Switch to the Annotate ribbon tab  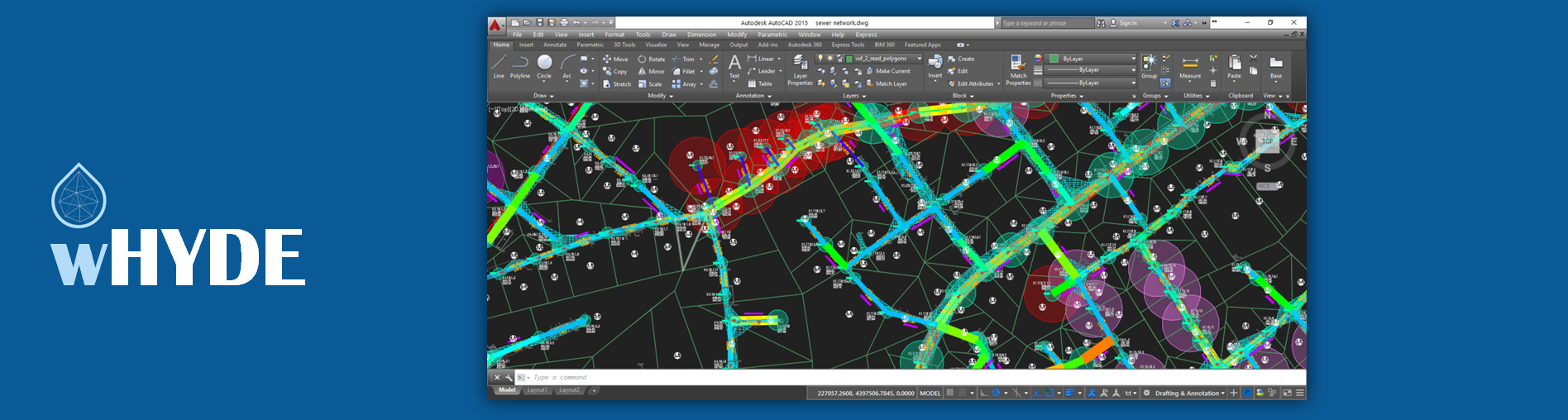(x=555, y=45)
